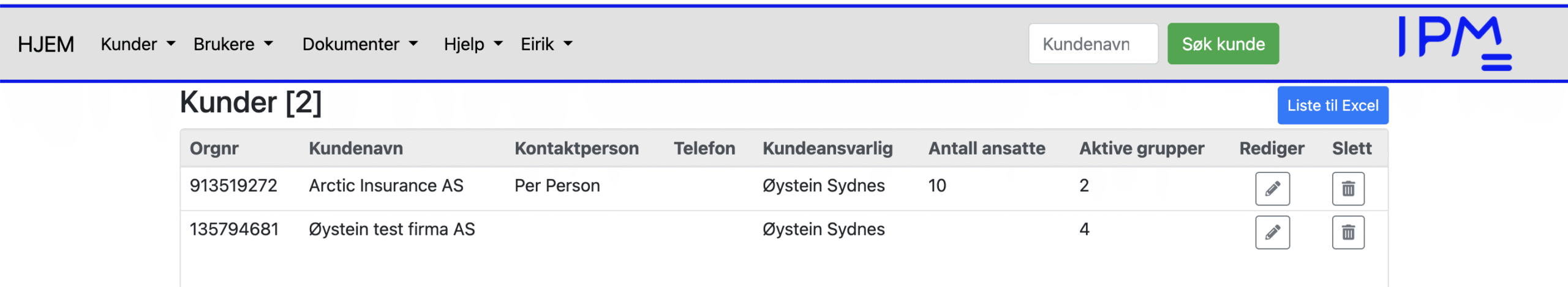Open the Dokumenter dropdown menu

360,44
